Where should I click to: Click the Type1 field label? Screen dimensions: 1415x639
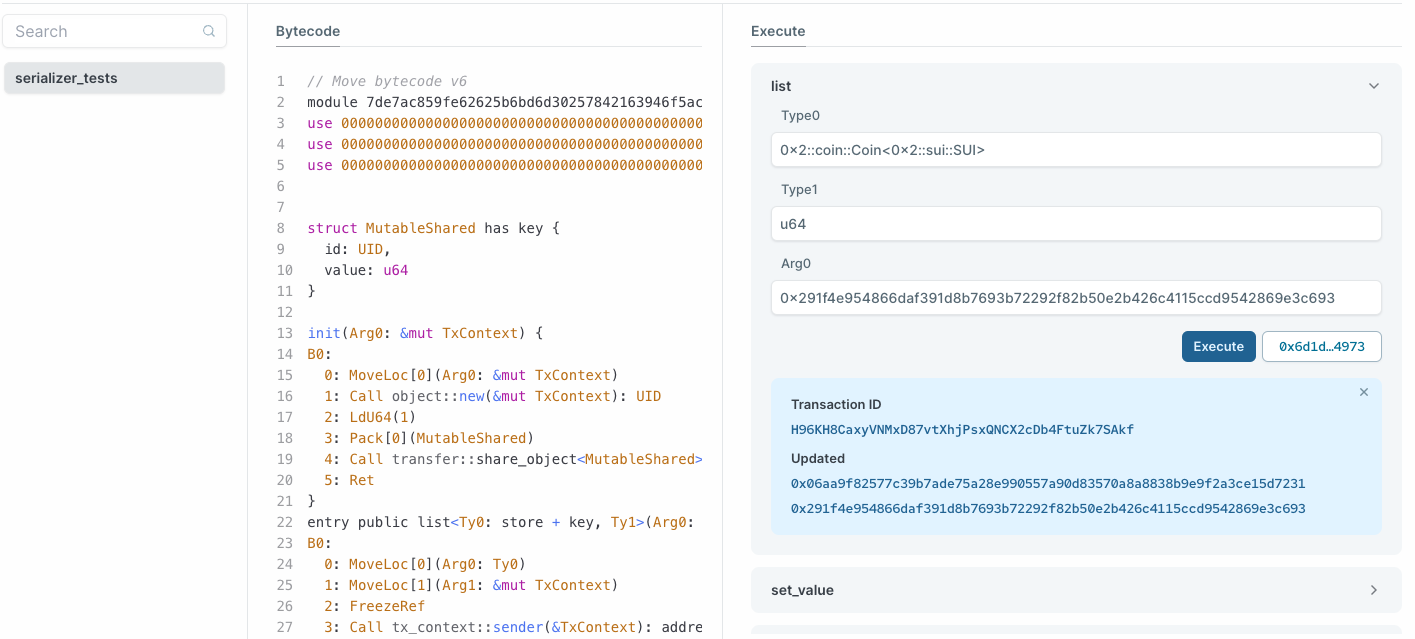(800, 190)
